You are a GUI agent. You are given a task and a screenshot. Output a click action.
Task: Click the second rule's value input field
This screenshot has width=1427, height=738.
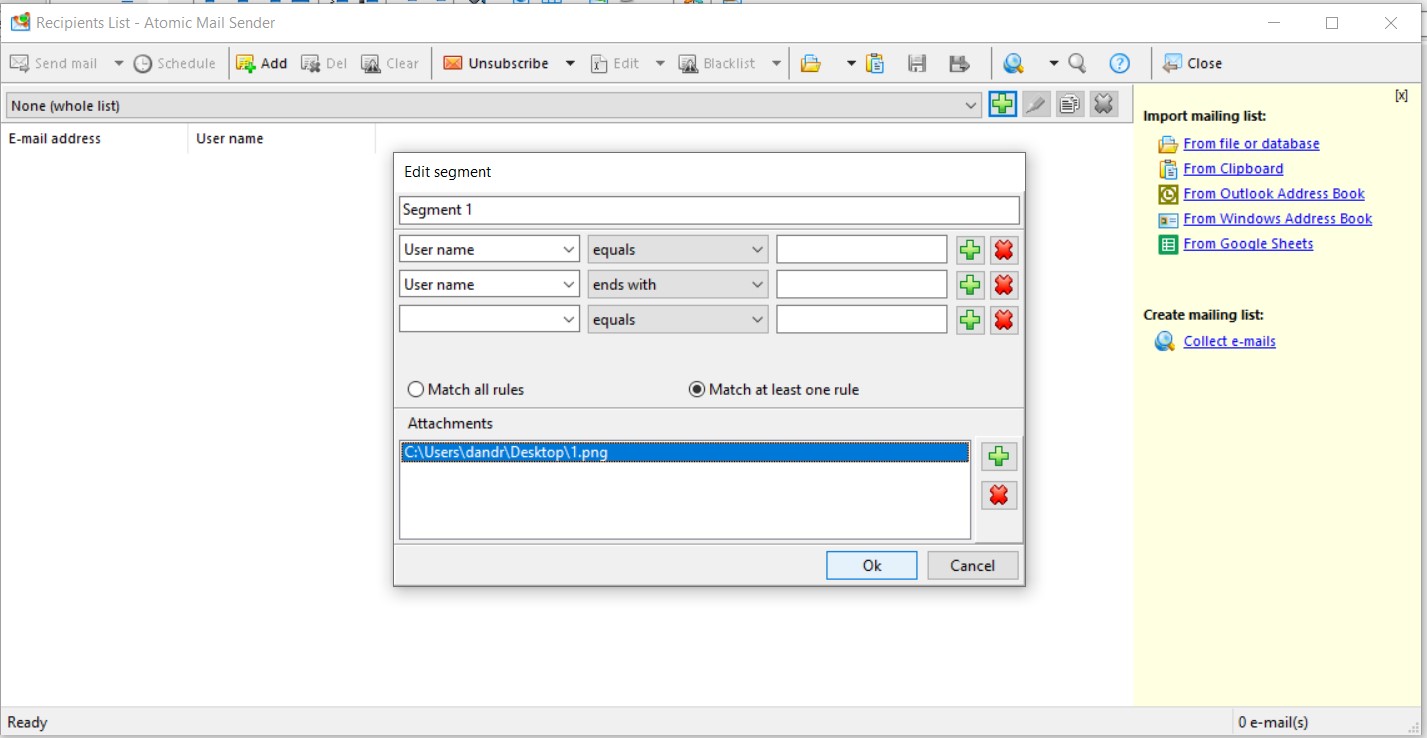[x=862, y=285]
